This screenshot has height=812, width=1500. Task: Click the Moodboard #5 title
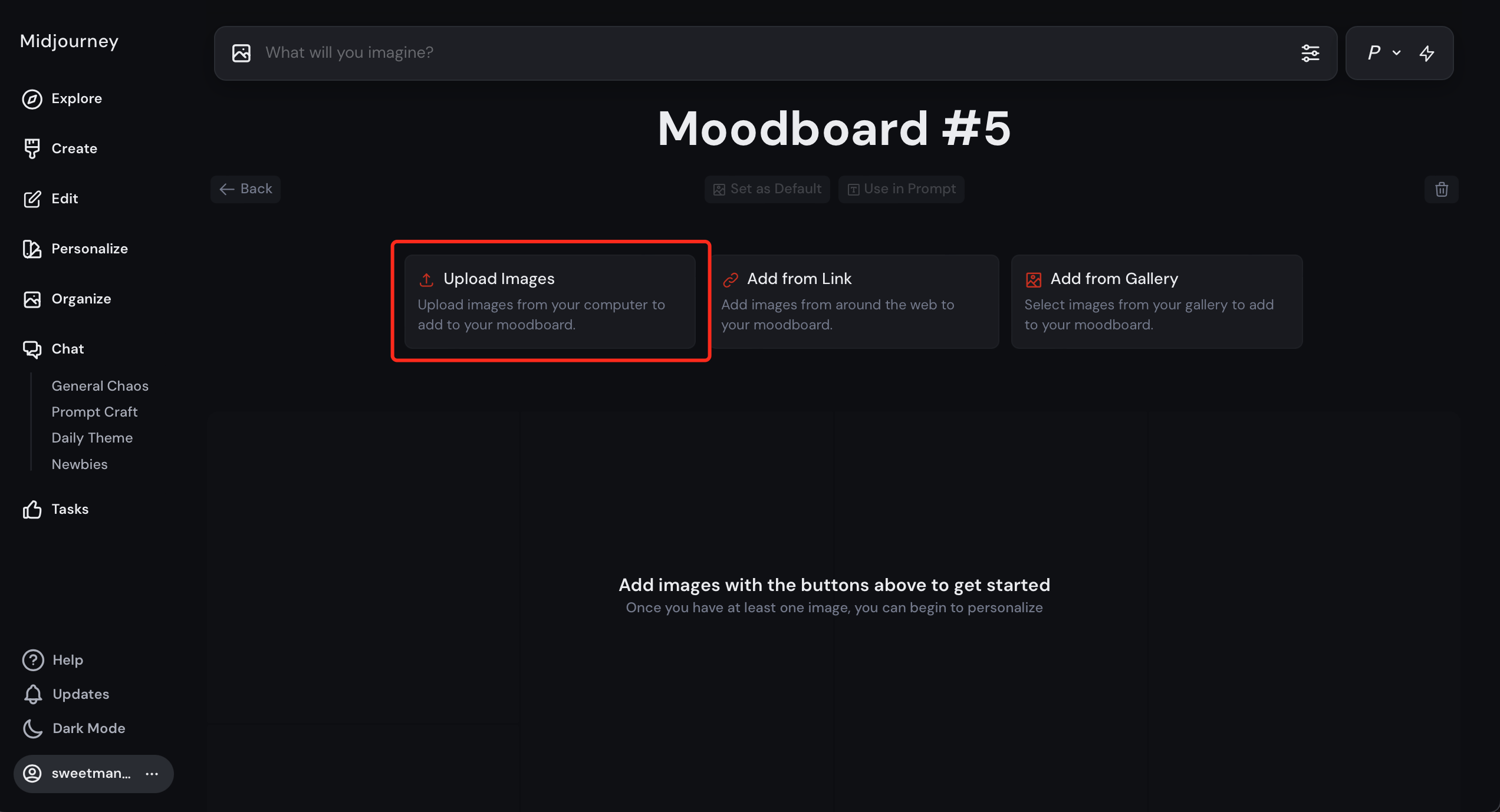point(834,128)
